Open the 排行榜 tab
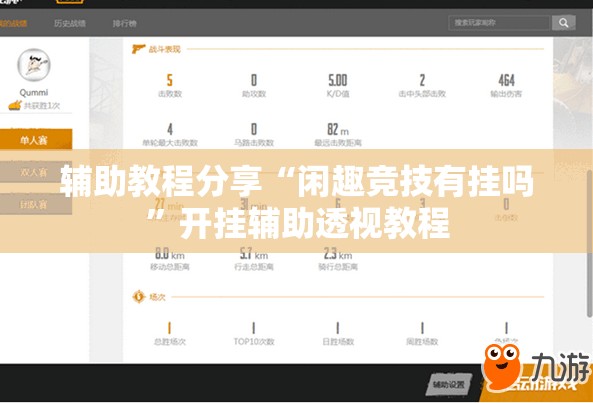The width and height of the screenshot is (593, 403). 124,23
